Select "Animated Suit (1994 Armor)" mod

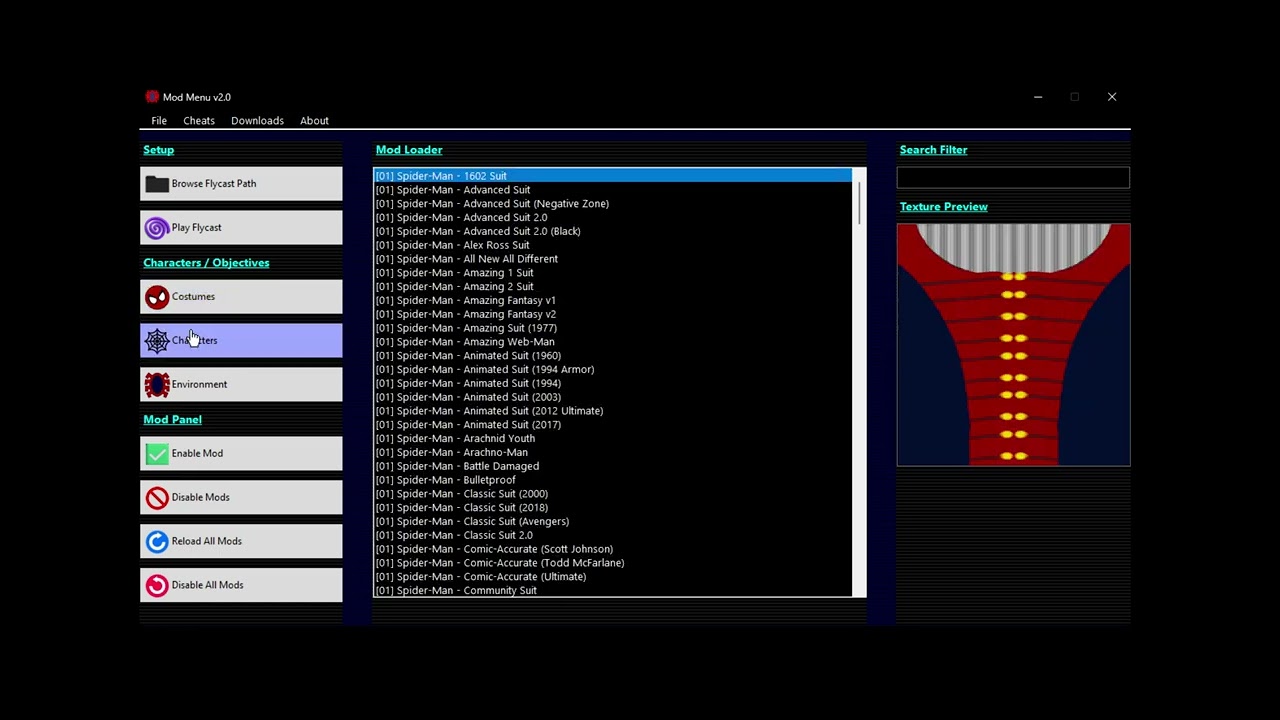click(x=613, y=370)
